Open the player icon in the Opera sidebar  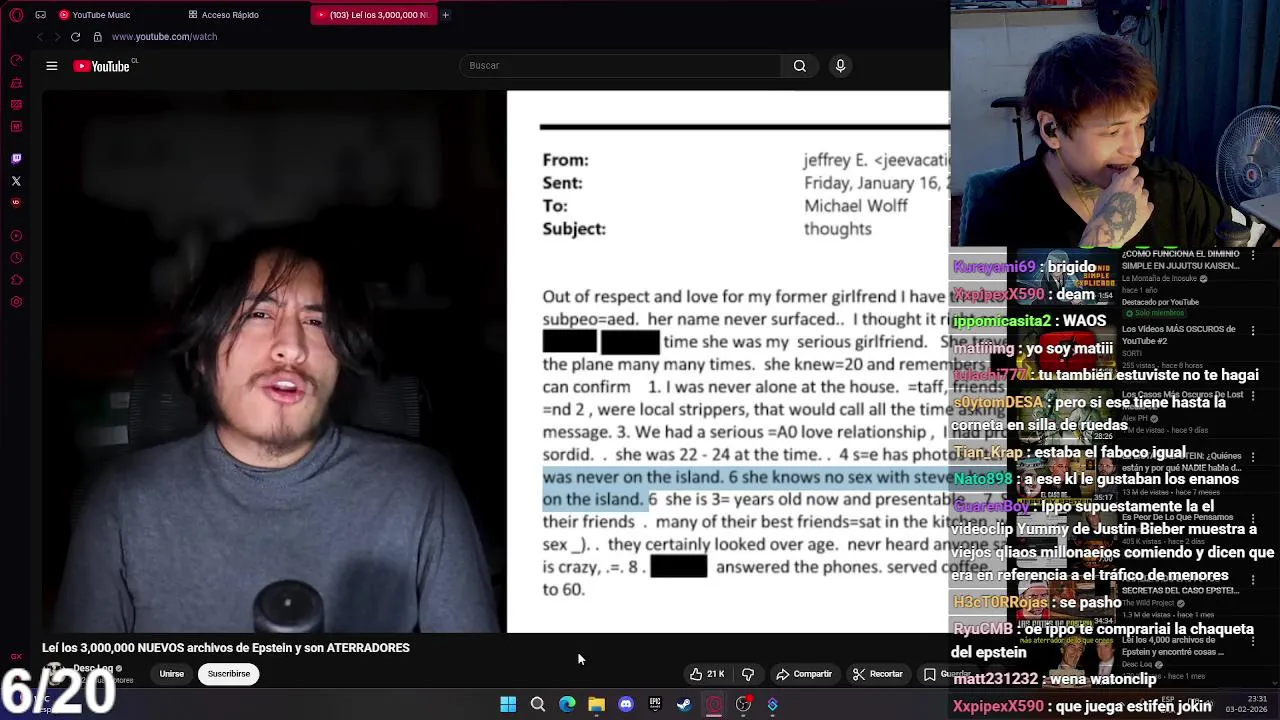16,236
